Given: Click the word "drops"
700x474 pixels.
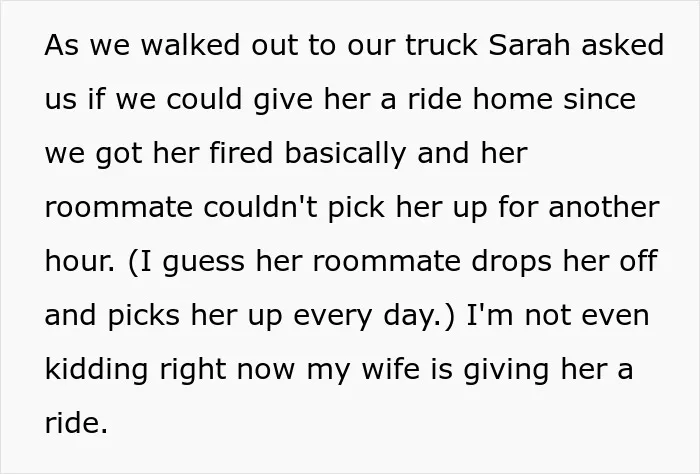Looking at the screenshot, I should [x=511, y=262].
